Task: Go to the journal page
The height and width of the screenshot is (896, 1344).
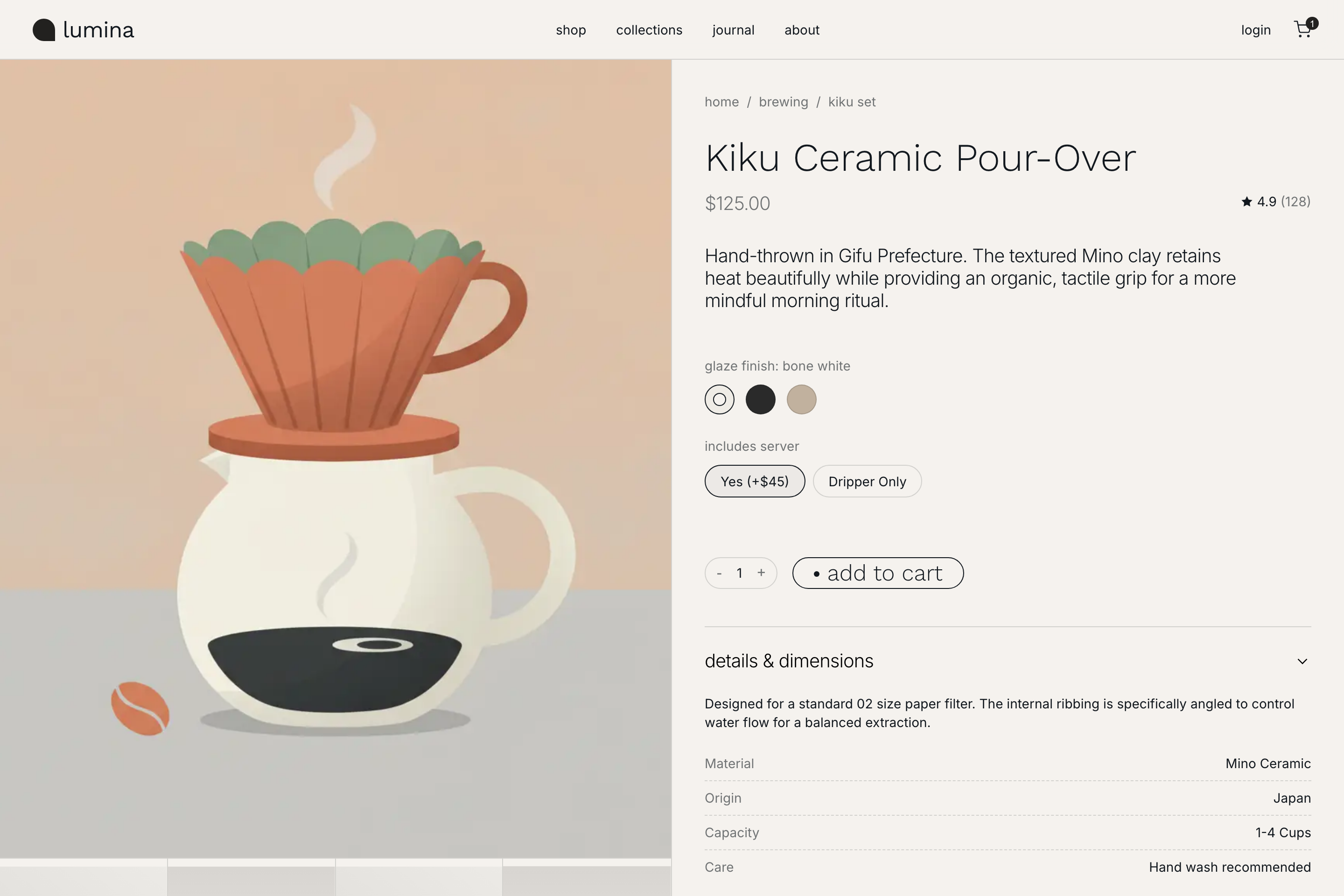Action: (x=733, y=30)
